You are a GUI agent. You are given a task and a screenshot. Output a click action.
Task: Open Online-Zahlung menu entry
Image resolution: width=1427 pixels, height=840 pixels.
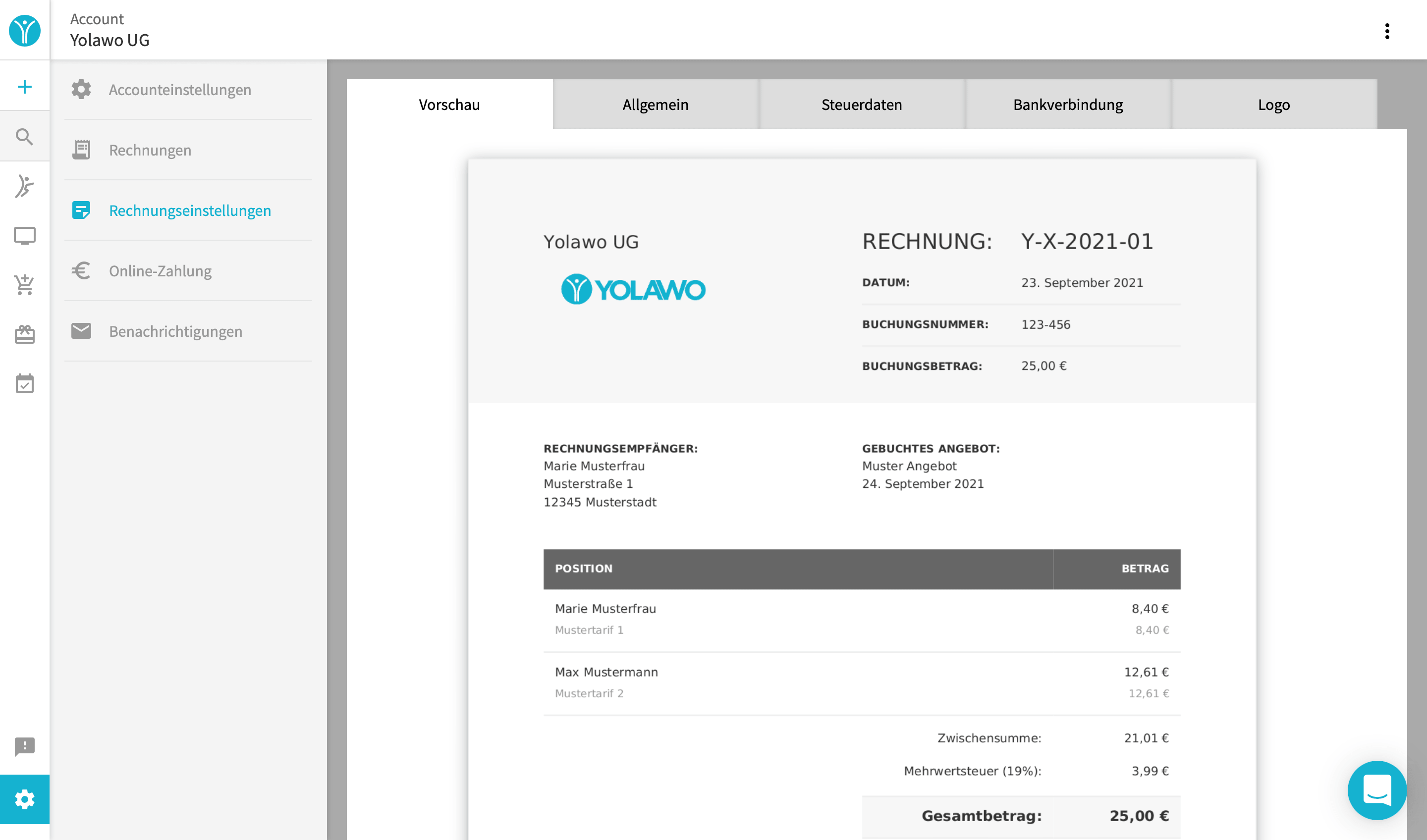point(189,270)
